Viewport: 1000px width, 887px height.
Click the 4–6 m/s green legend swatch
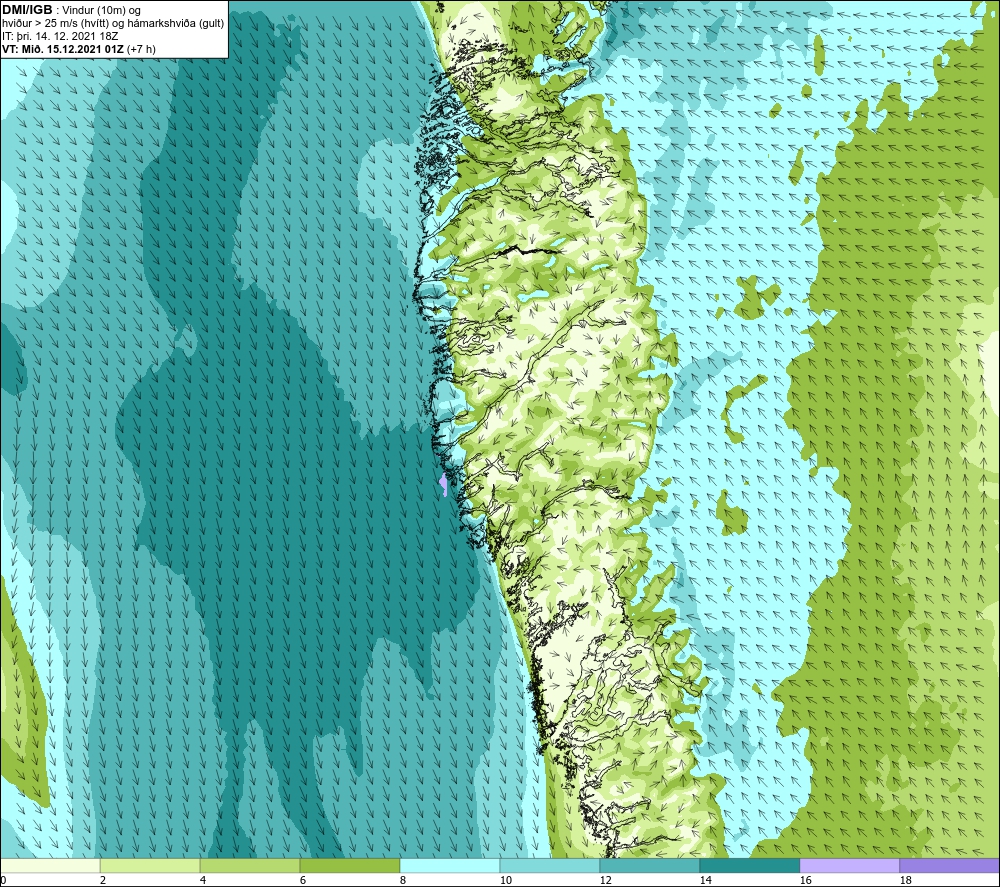[x=250, y=865]
